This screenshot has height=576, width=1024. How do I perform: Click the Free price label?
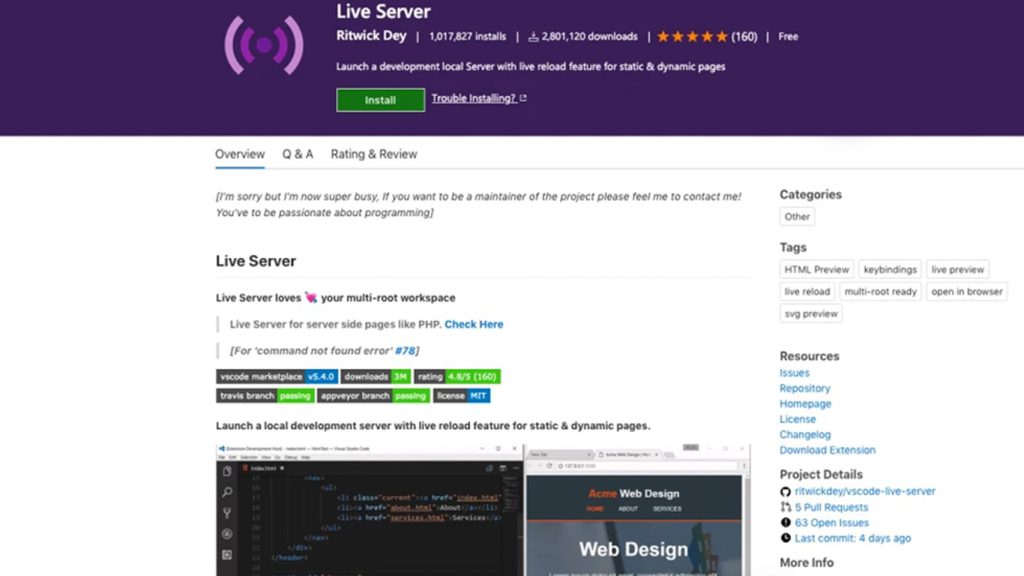click(788, 37)
